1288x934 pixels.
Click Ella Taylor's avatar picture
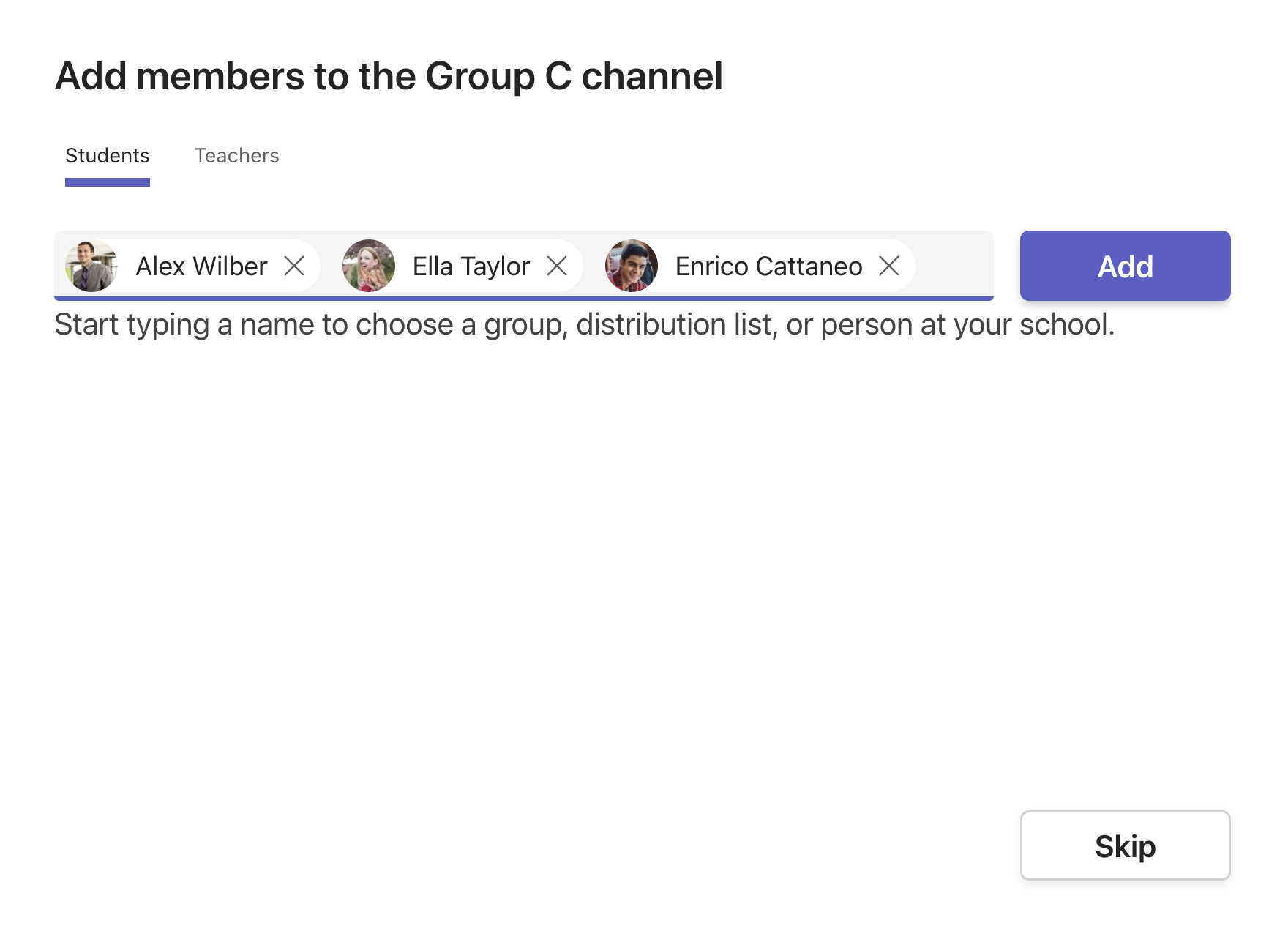[369, 266]
